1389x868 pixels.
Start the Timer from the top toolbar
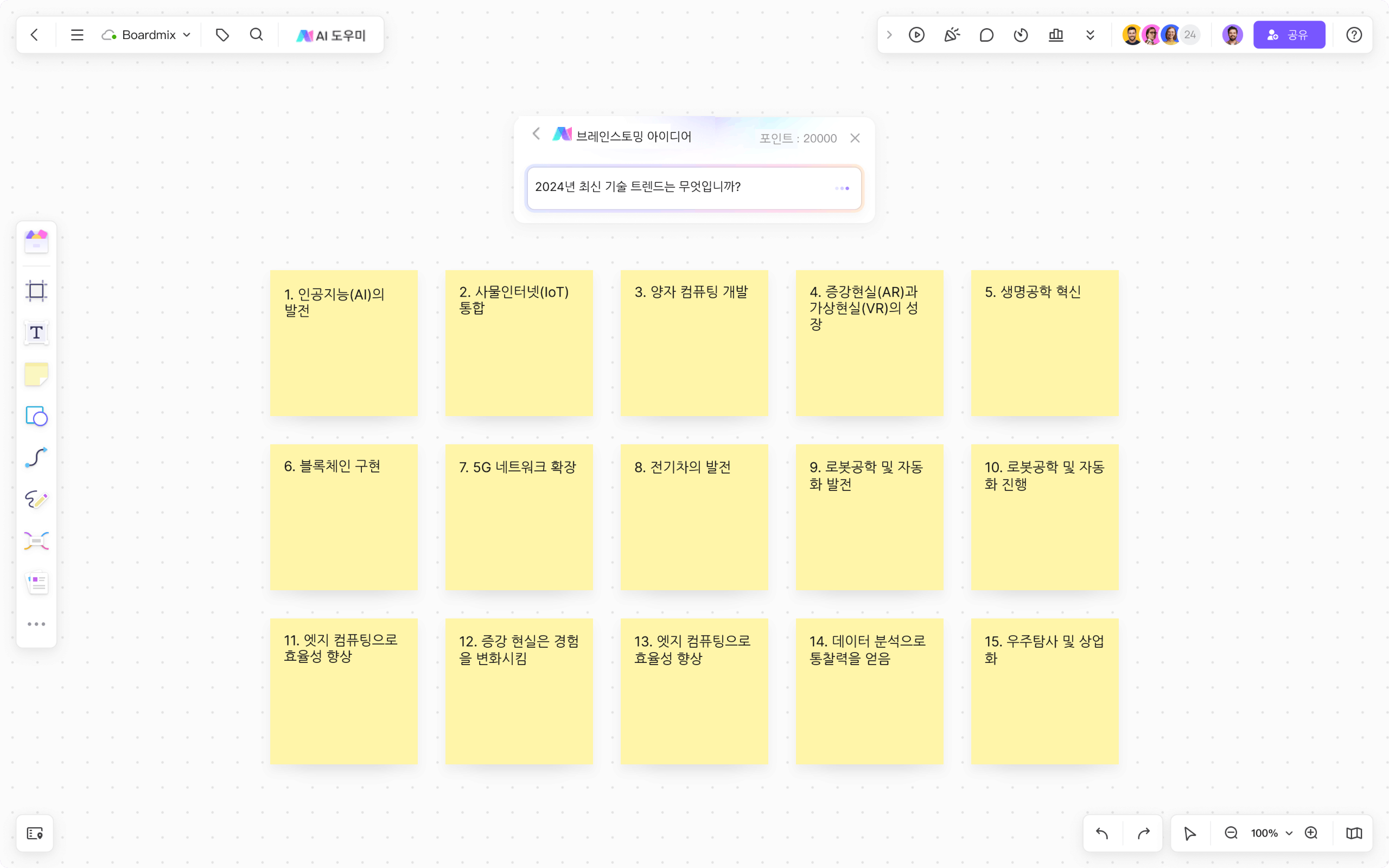(x=1021, y=34)
